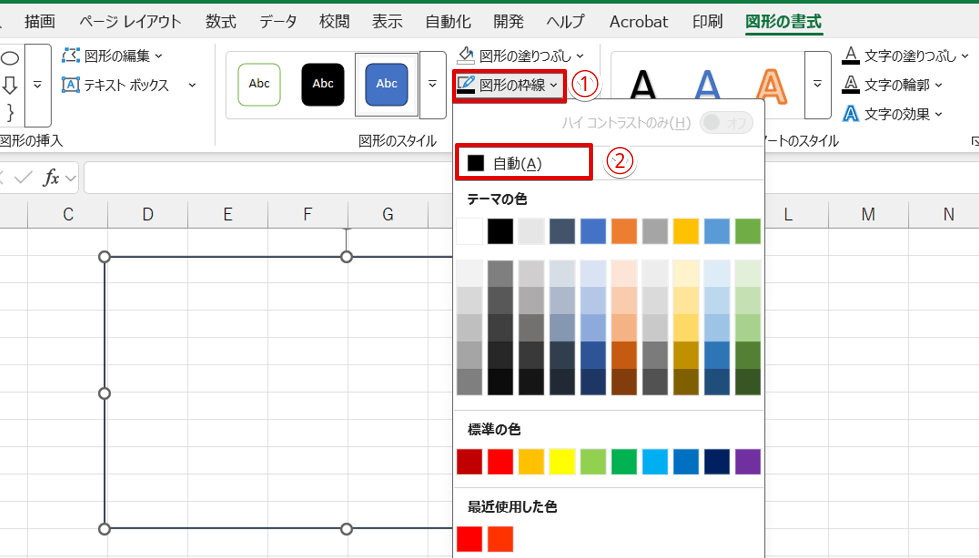Open 文字の塗りつぶし text fill menu
979x558 pixels.
[x=905, y=56]
